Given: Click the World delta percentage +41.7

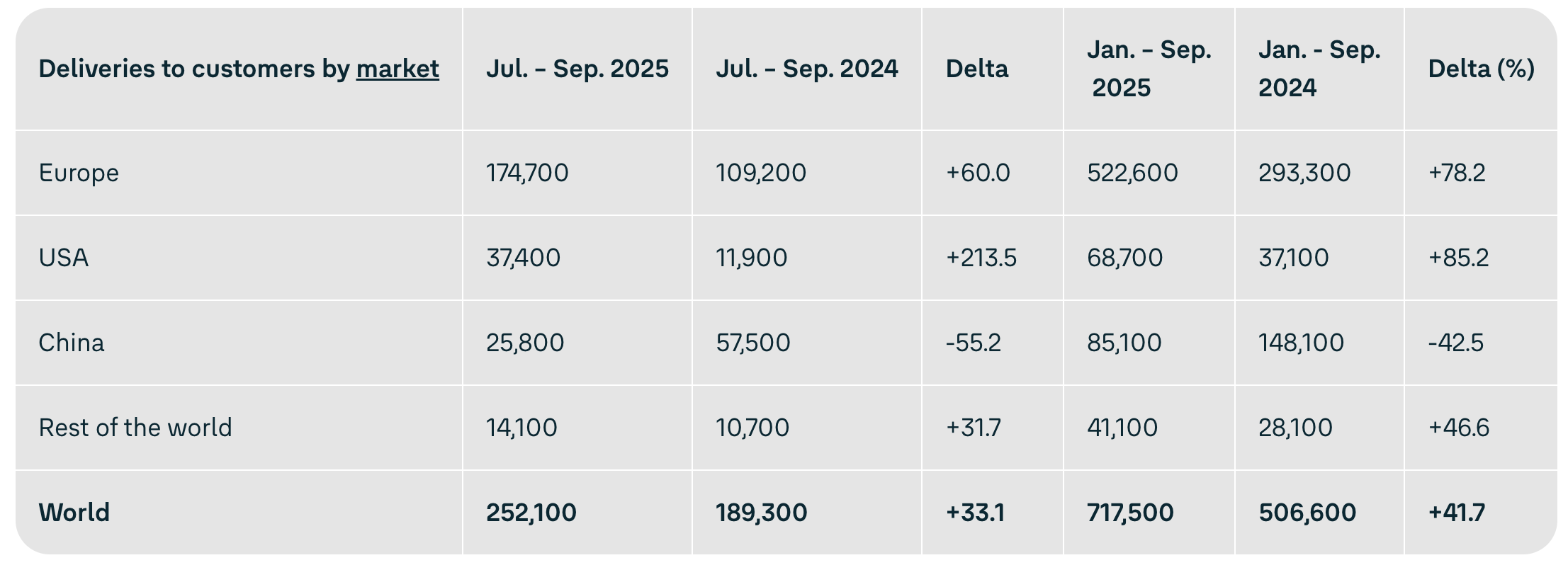Looking at the screenshot, I should [x=1456, y=513].
